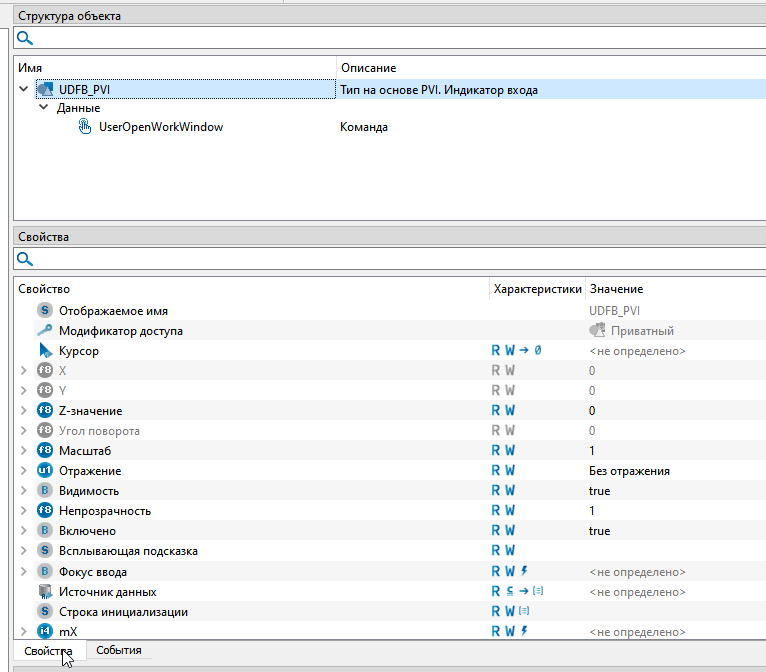766x672 pixels.
Task: Click the key icon for Модификатор доступа
Action: 44,331
